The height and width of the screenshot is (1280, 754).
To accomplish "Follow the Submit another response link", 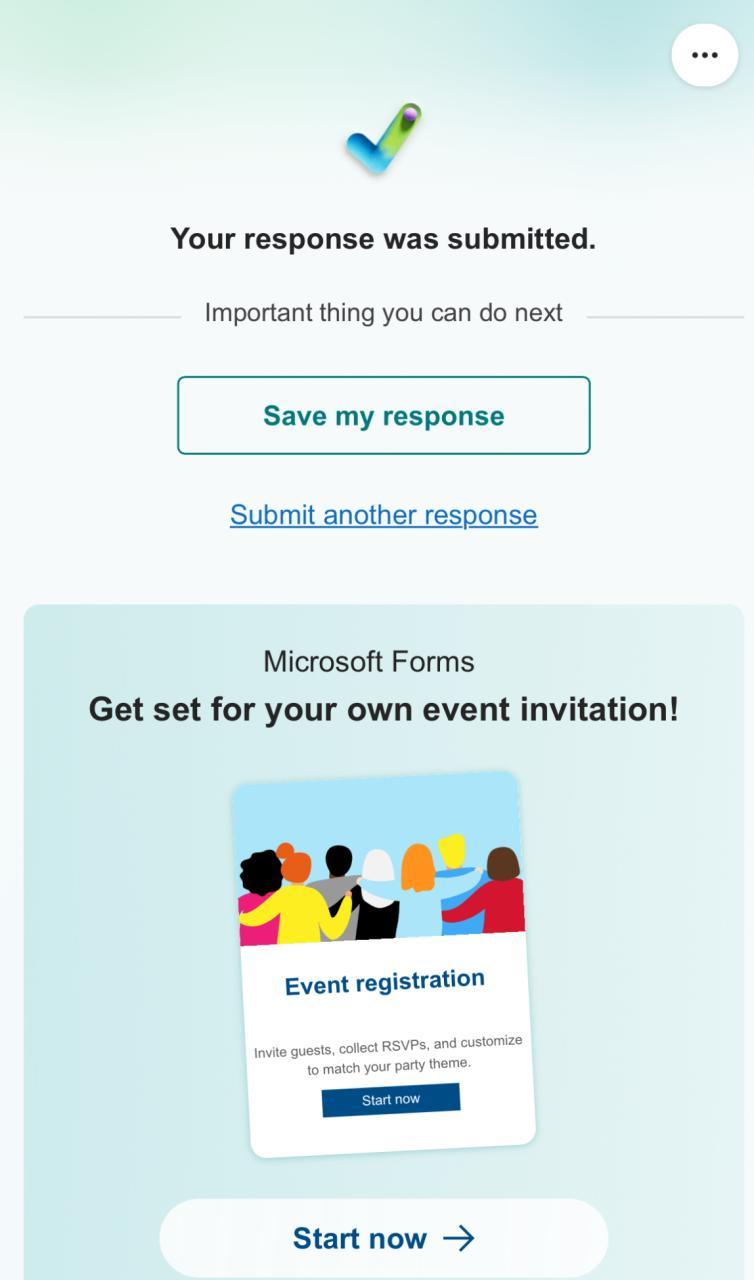I will (x=384, y=515).
